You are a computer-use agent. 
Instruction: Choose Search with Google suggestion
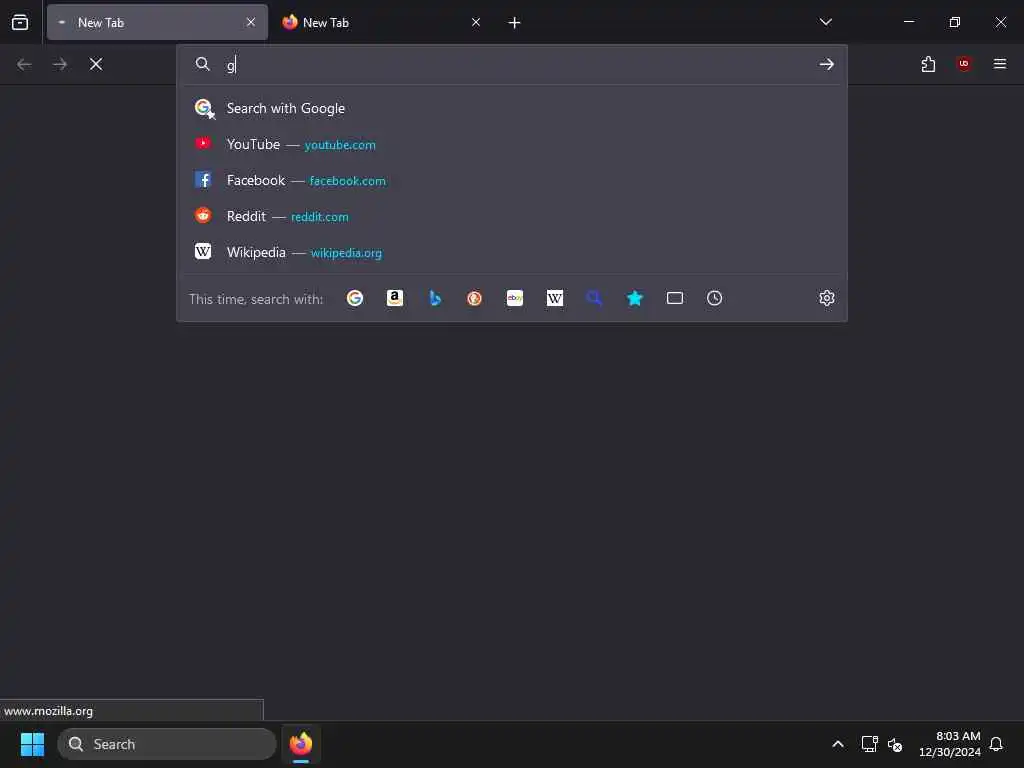[512, 108]
